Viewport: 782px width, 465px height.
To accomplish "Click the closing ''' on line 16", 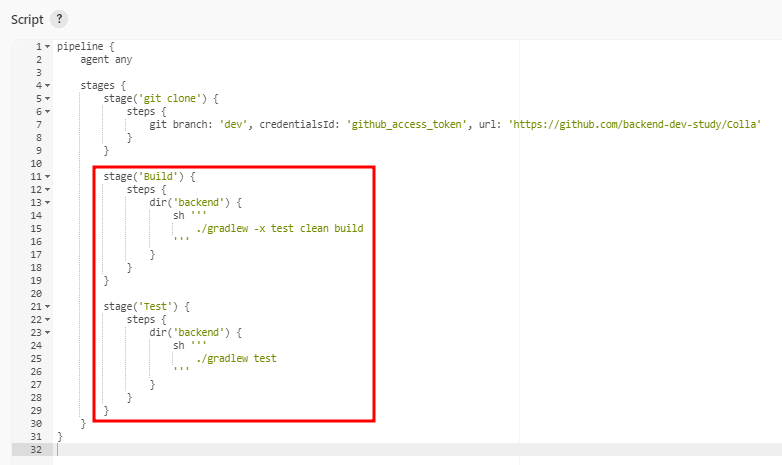I will point(181,239).
